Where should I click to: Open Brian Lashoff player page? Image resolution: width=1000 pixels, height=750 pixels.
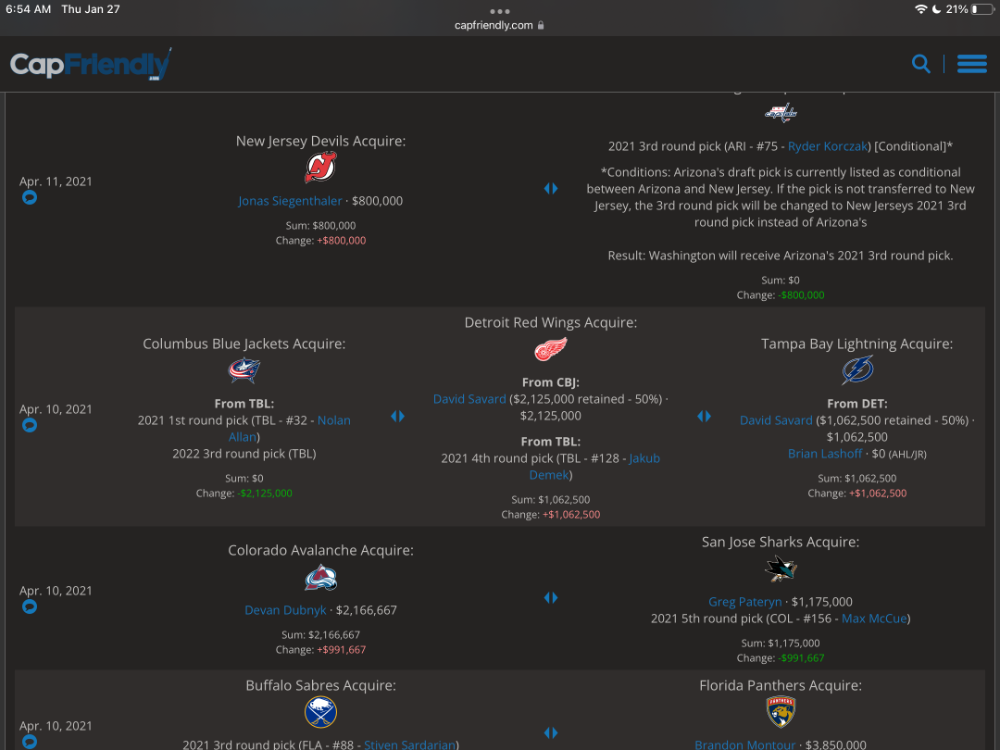(x=825, y=453)
